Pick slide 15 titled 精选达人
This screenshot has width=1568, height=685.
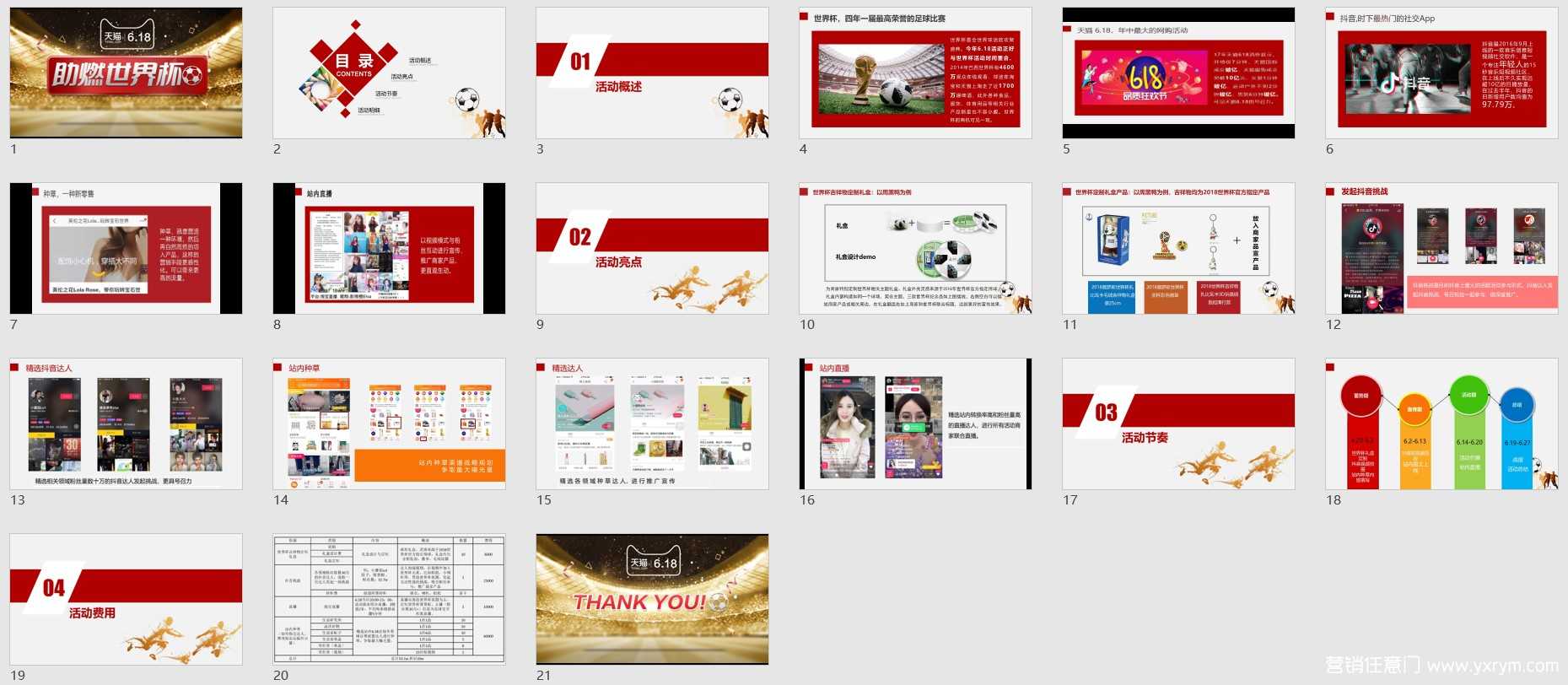(x=652, y=423)
